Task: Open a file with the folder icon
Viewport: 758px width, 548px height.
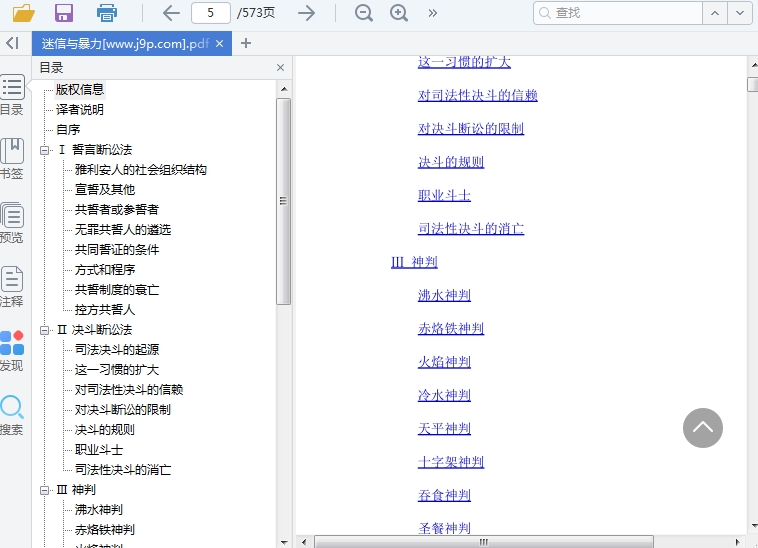Action: pyautogui.click(x=23, y=13)
